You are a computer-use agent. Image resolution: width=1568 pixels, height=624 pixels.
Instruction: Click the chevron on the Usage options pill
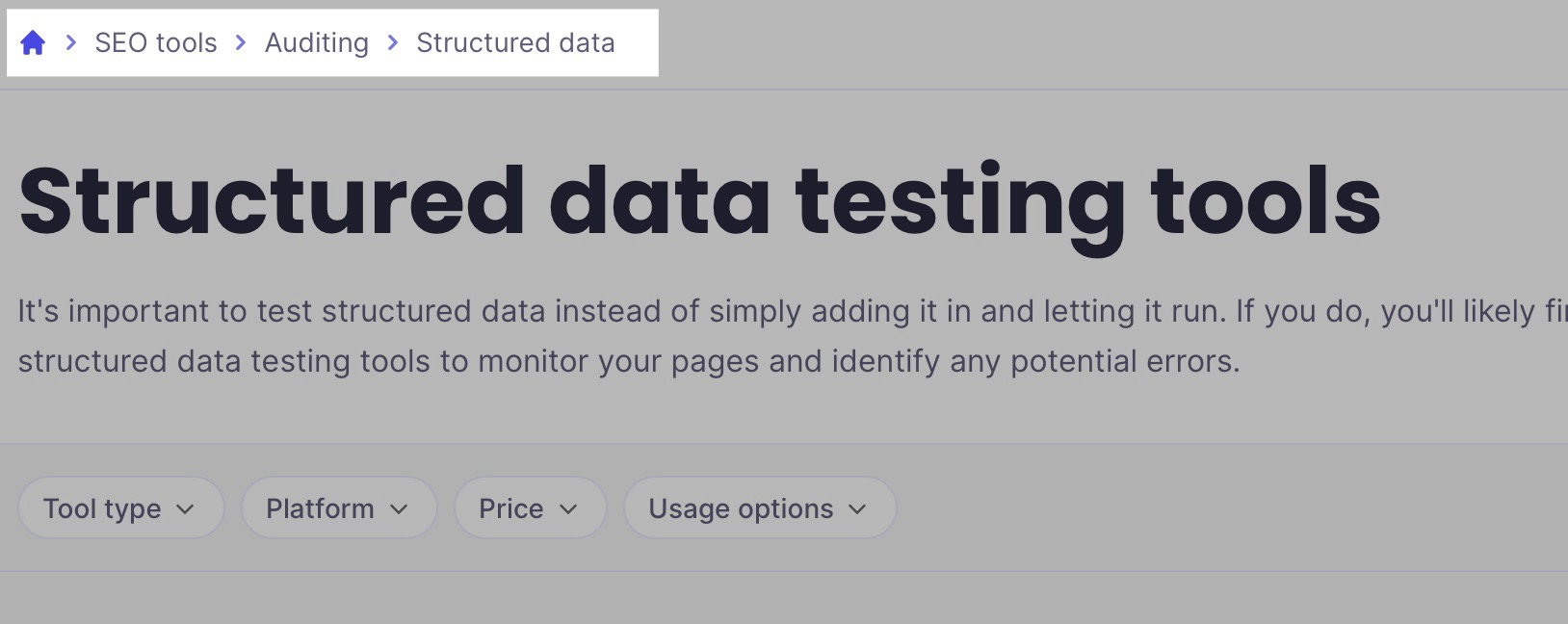(x=859, y=508)
